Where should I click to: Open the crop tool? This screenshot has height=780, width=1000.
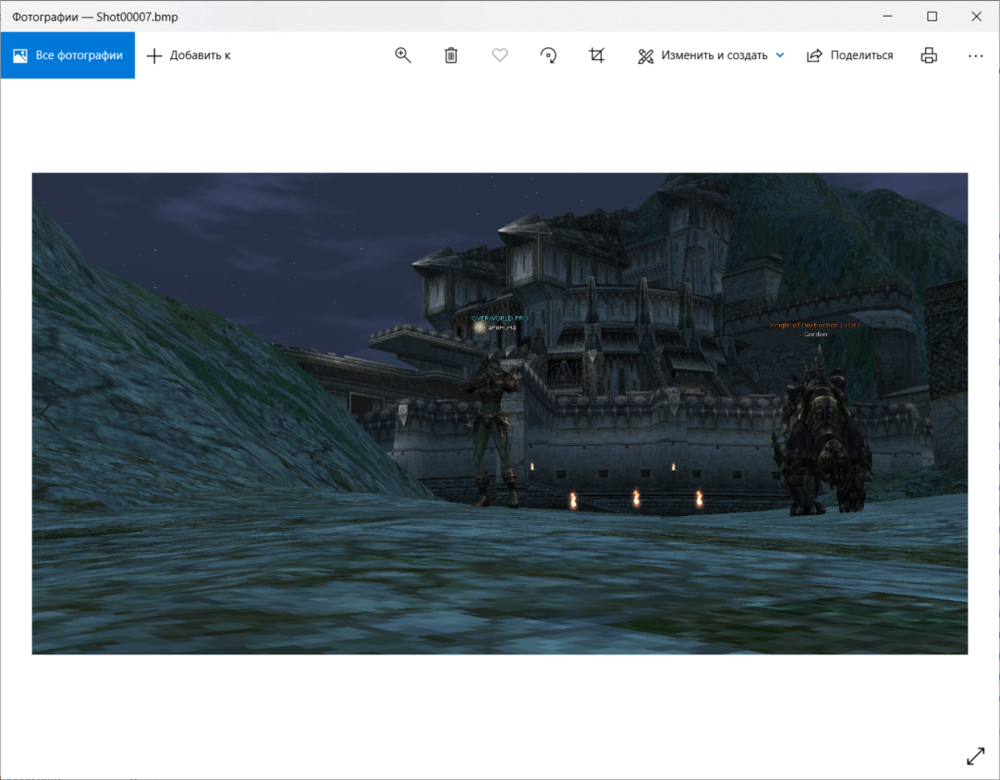point(597,55)
